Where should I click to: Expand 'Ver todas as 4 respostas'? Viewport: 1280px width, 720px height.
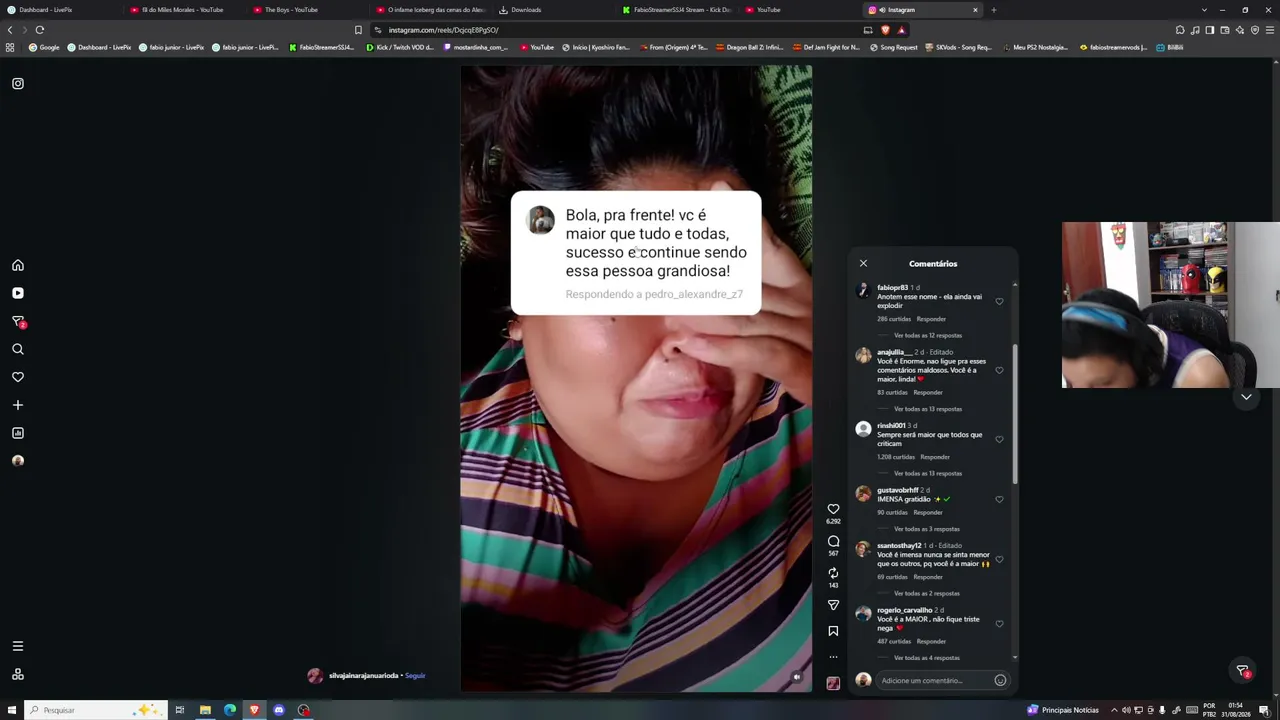point(927,658)
